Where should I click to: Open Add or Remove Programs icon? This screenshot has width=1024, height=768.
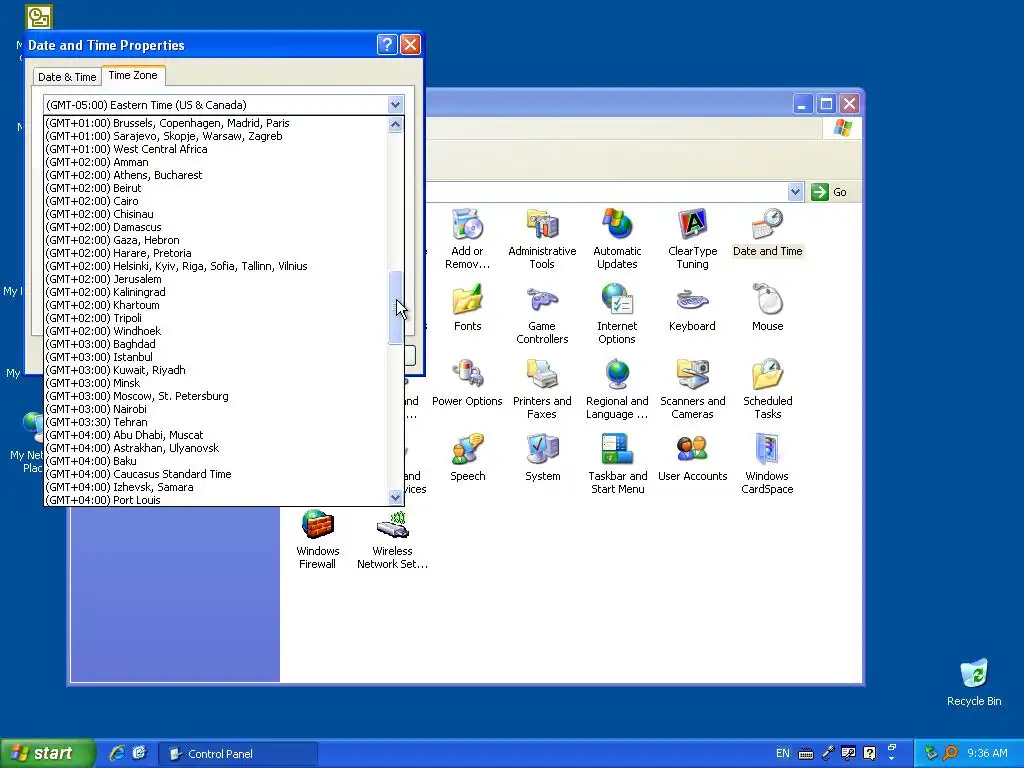point(467,238)
